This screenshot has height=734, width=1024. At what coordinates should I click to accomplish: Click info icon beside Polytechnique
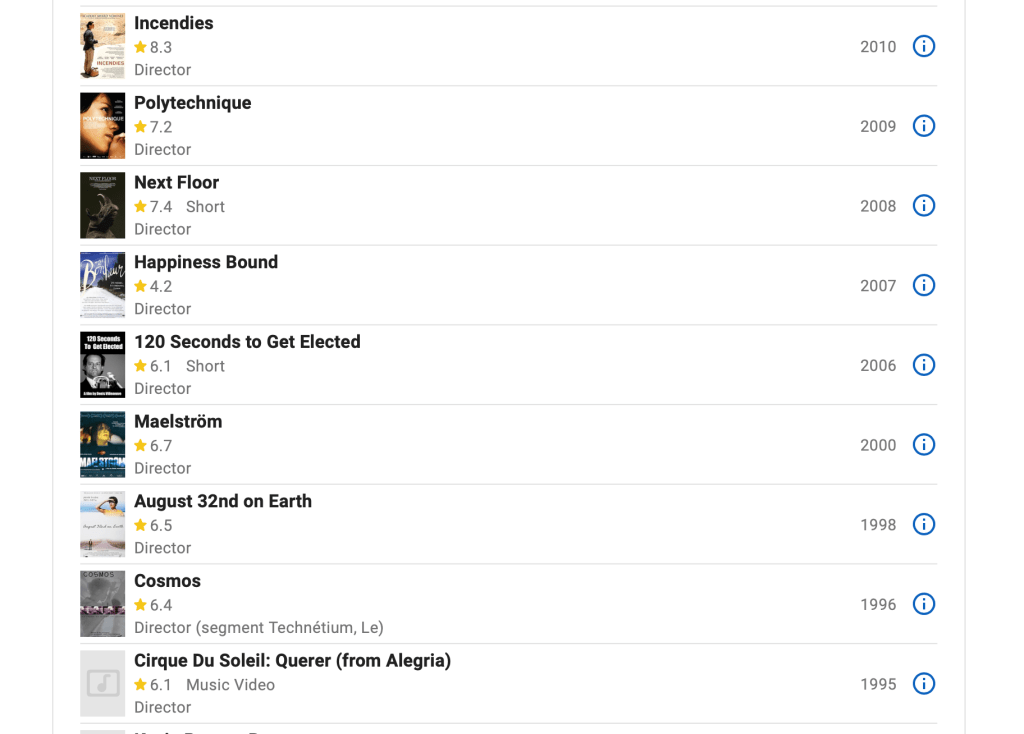point(924,126)
